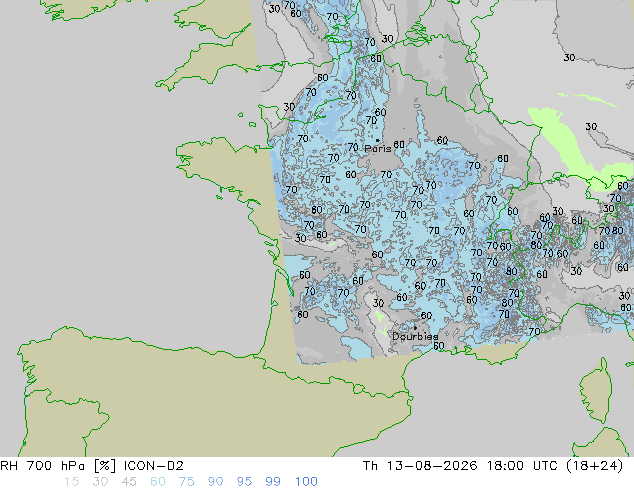Select the 90 value in the legend
This screenshot has width=634, height=490.
[x=215, y=482]
